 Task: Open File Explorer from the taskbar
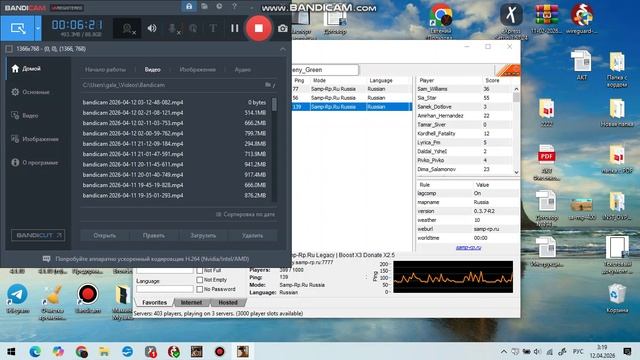pyautogui.click(x=104, y=351)
